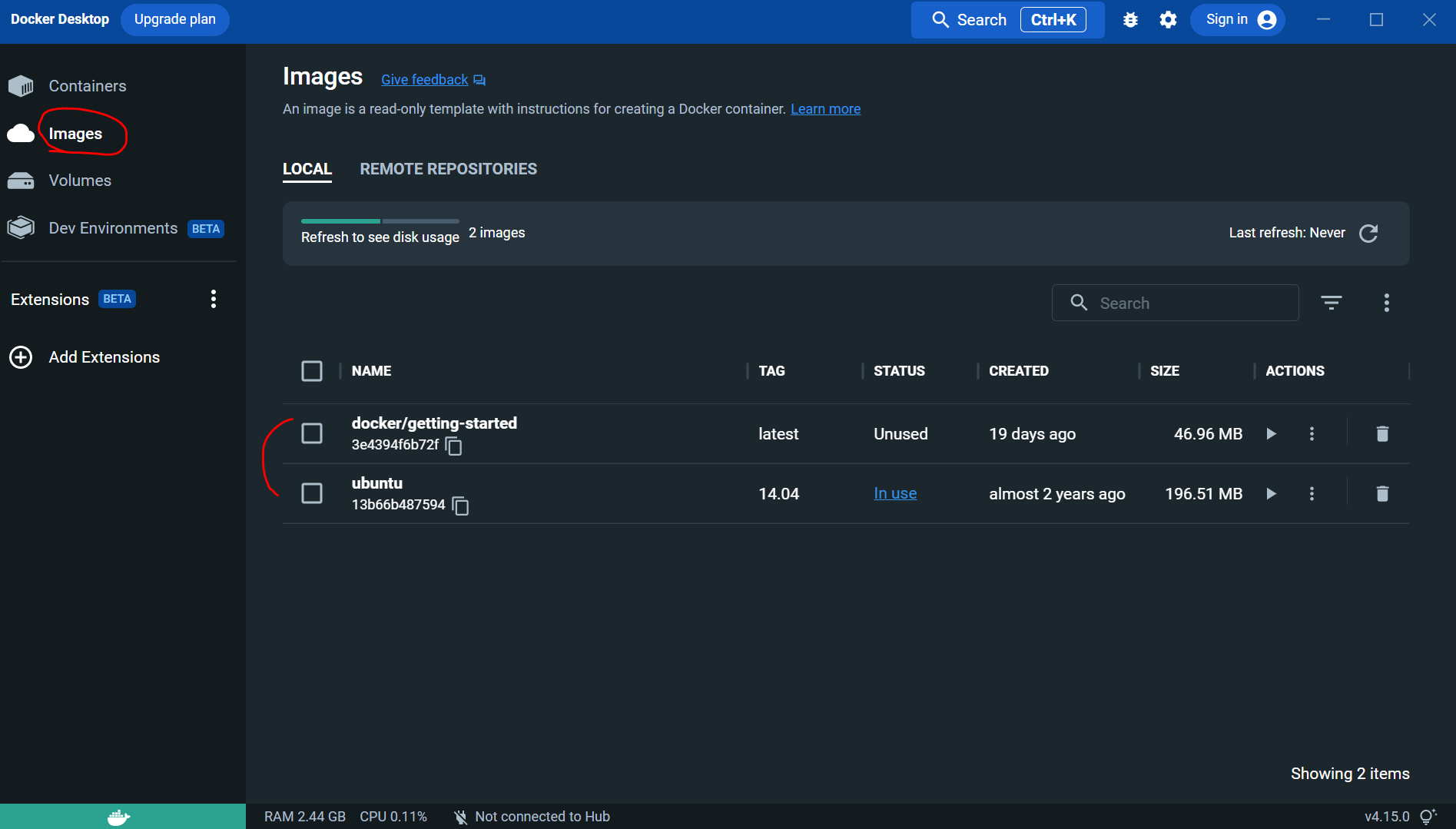
Task: Click the Upgrade plan button
Action: coord(175,20)
